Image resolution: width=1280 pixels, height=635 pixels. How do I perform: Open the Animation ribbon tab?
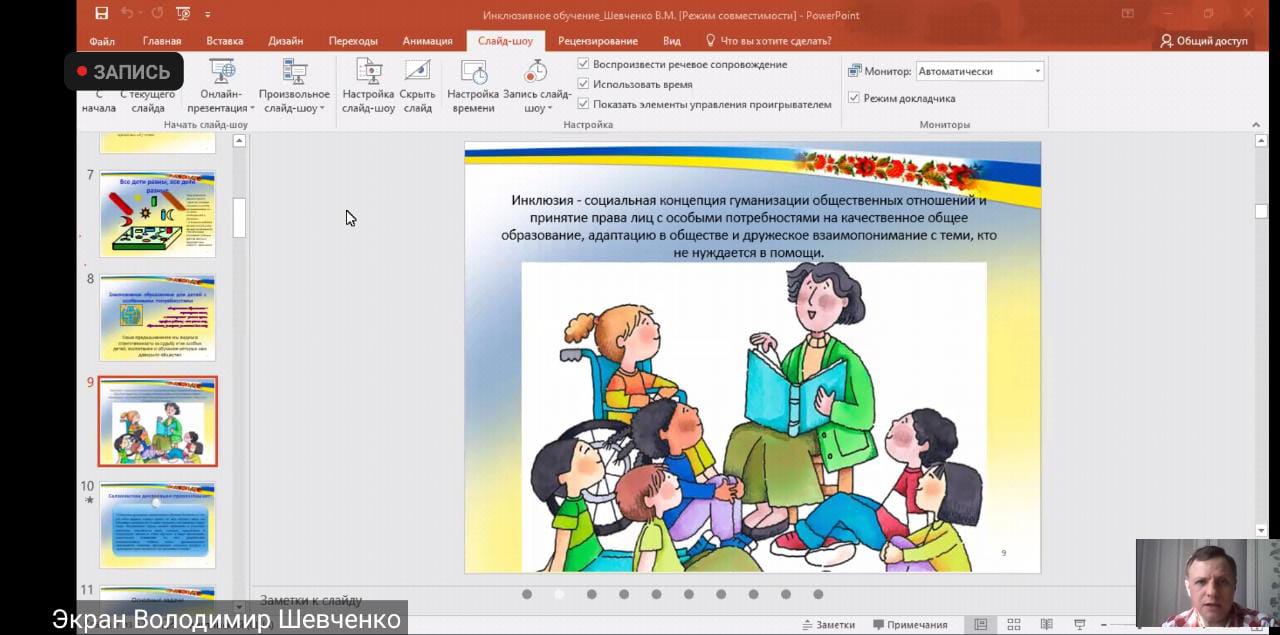point(427,41)
